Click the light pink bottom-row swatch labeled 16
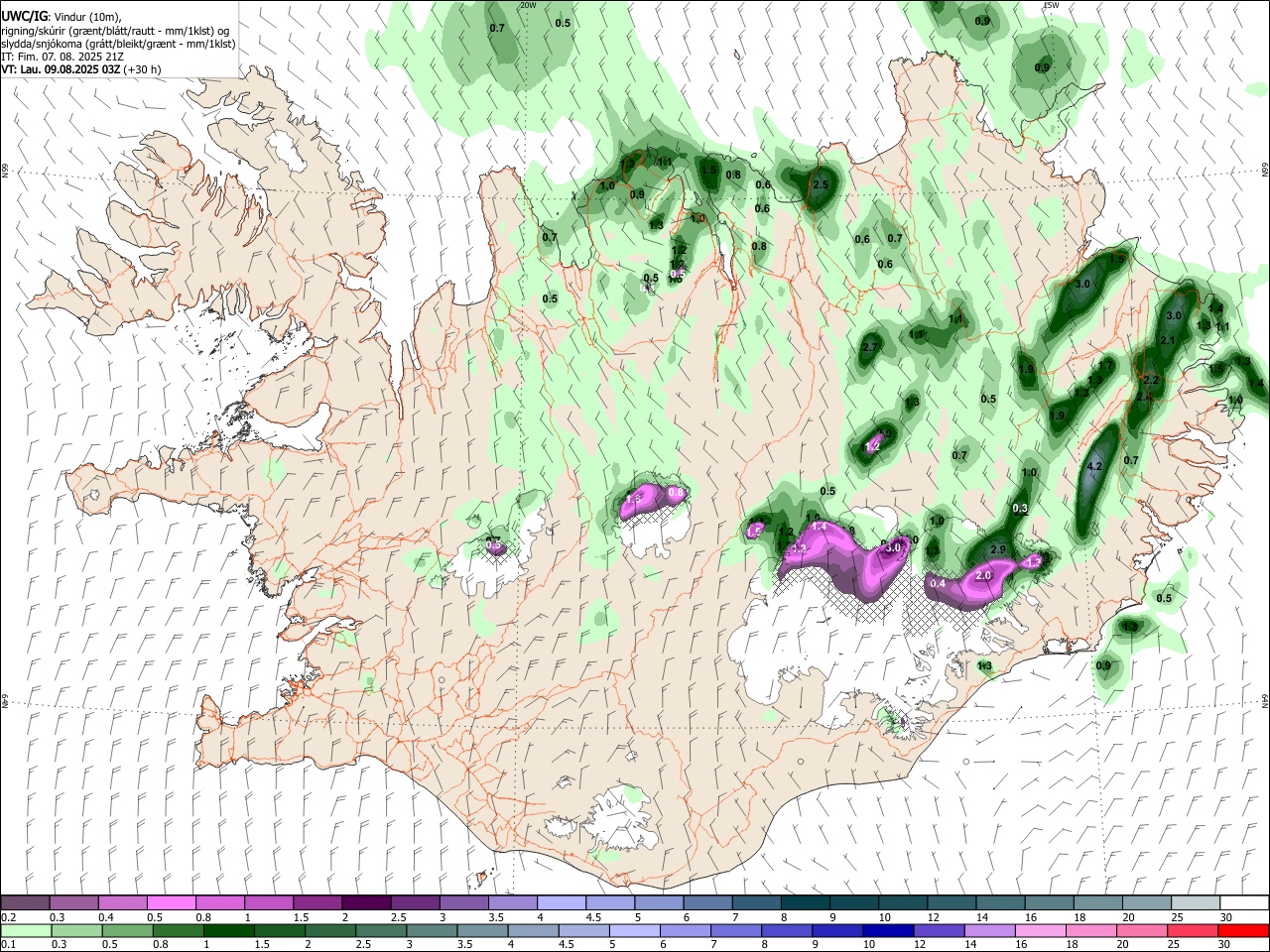This screenshot has width=1270, height=952. (1039, 930)
